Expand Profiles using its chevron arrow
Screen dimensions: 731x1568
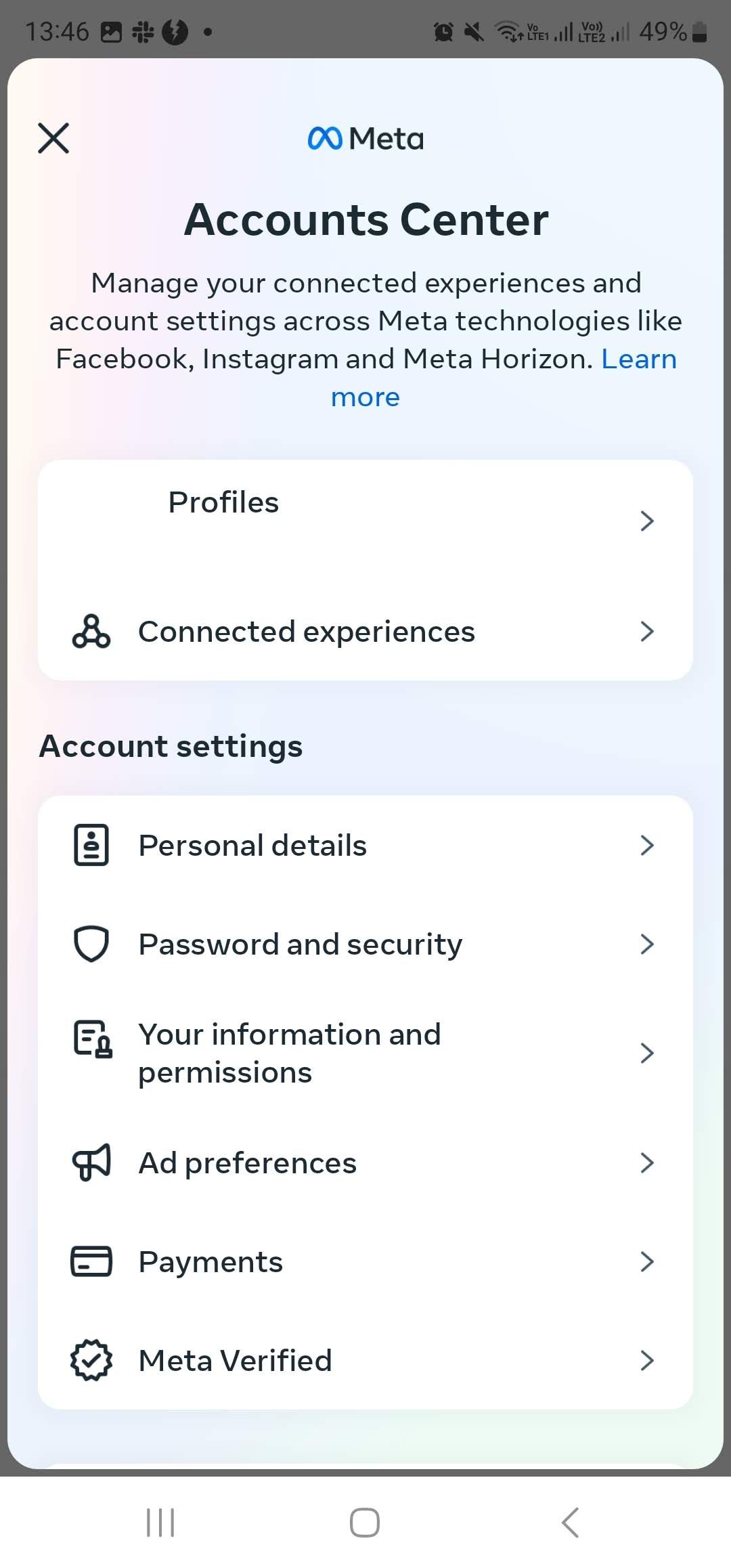tap(647, 521)
